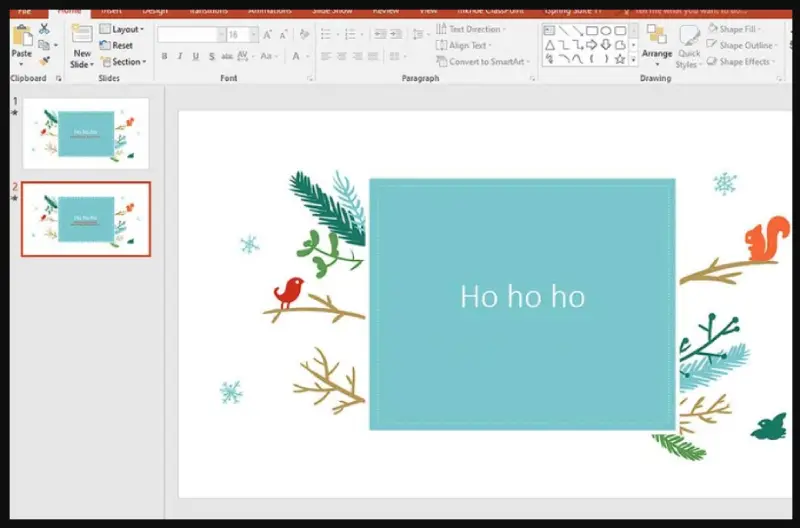Select the Arrow line shape
Screen dimensions: 800x528
[x=578, y=31]
